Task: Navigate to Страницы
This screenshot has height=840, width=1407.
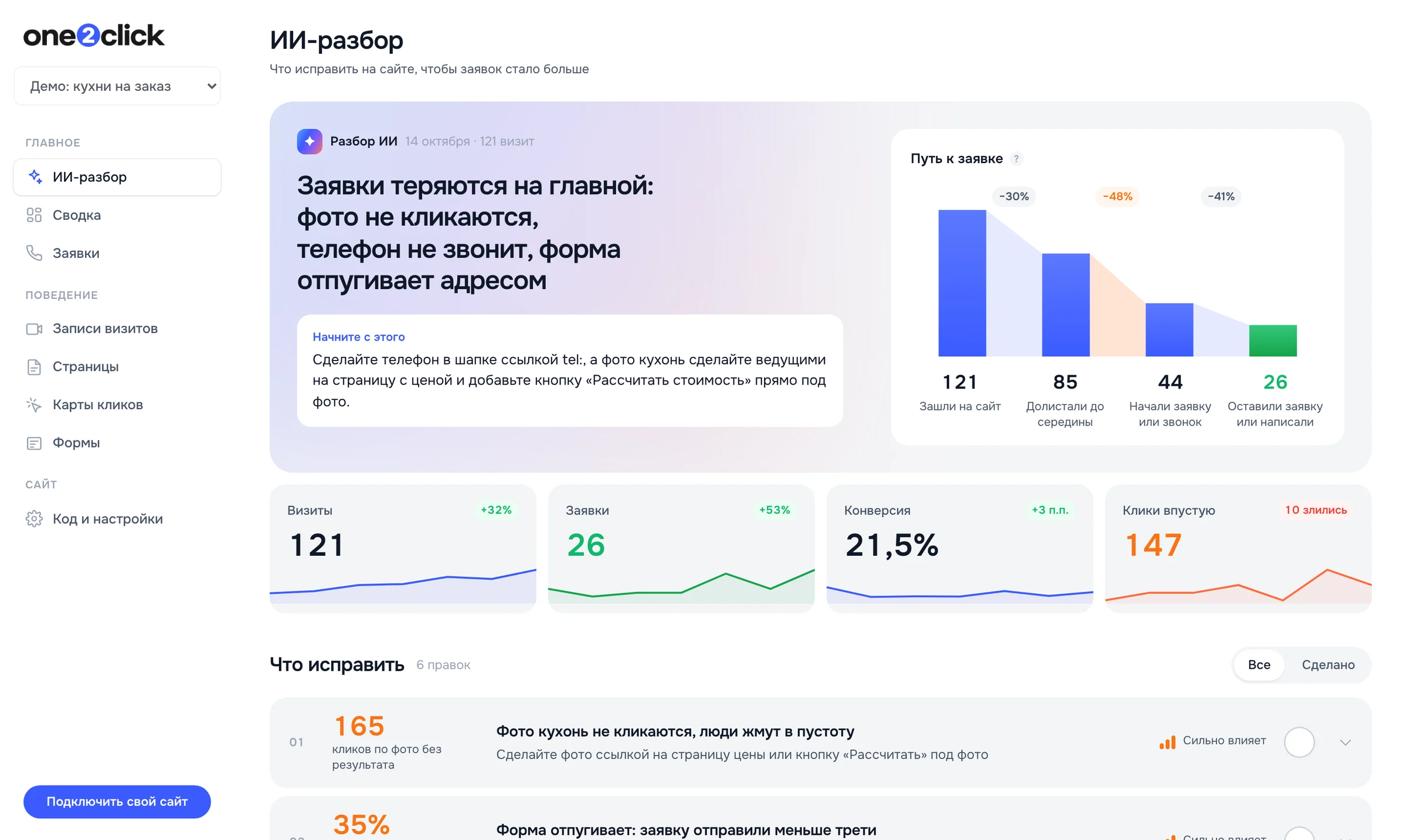Action: coord(117,367)
